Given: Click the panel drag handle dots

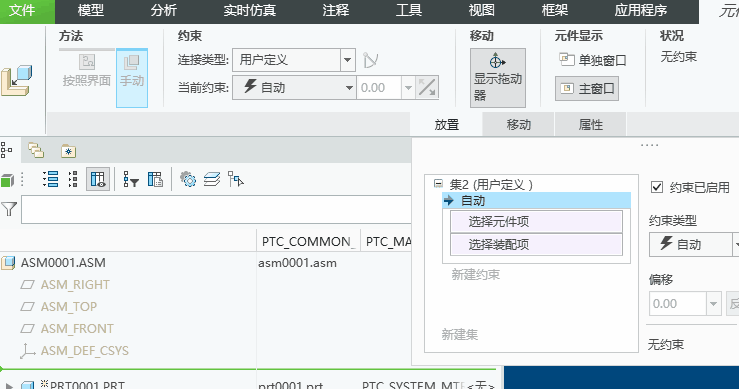Looking at the screenshot, I should coord(649,145).
